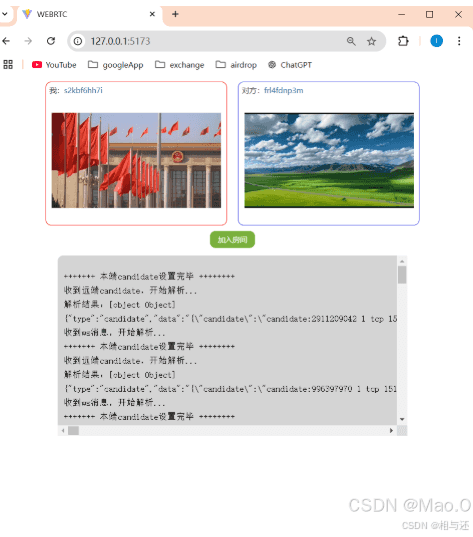Open the extensions puzzle icon
Image resolution: width=473 pixels, height=537 pixels.
pos(403,41)
